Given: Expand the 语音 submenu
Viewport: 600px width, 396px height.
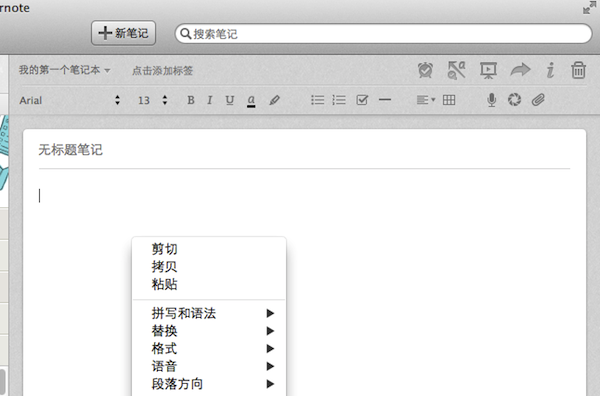Looking at the screenshot, I should point(209,366).
